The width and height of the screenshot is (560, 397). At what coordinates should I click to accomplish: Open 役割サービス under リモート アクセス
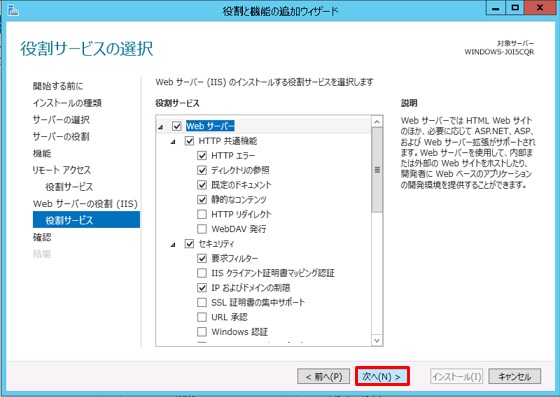pos(69,187)
